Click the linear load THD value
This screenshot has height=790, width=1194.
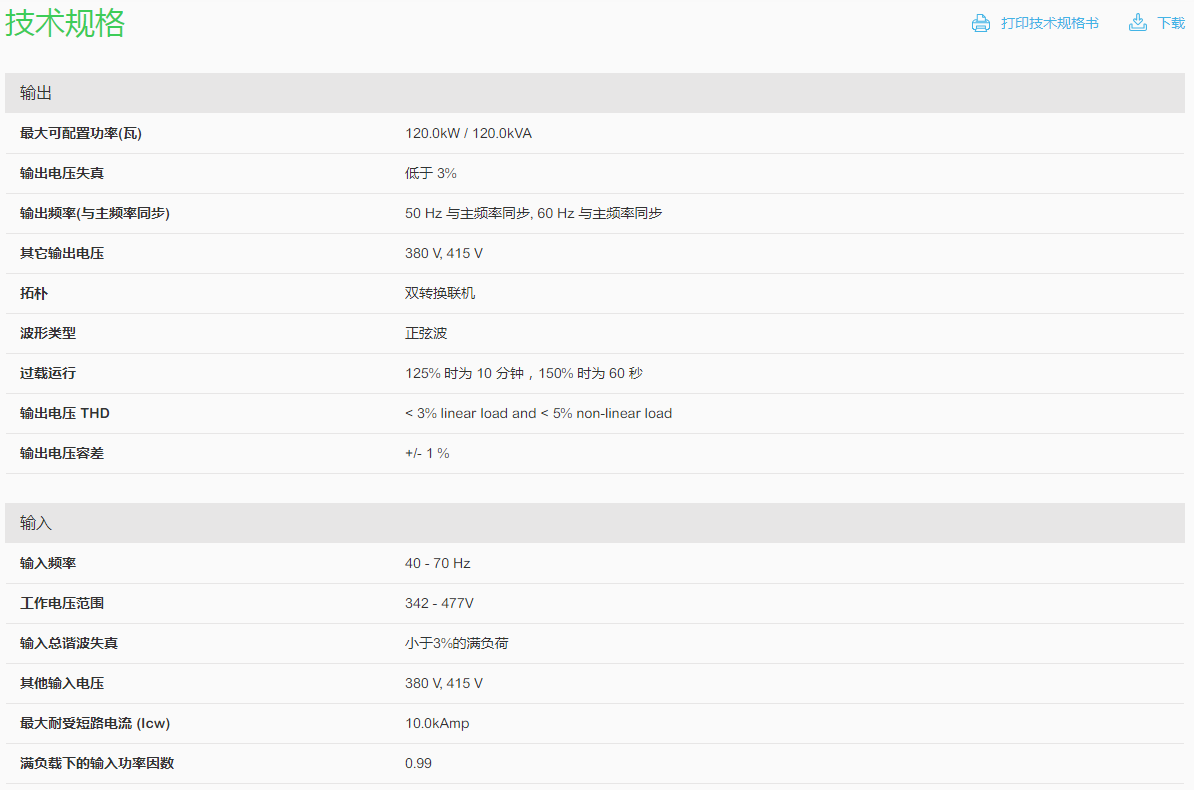(538, 413)
